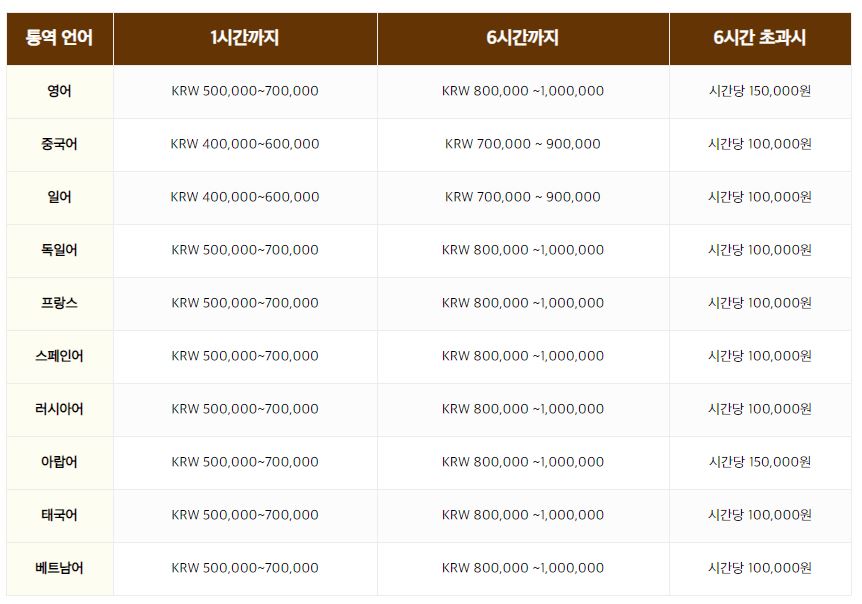
Task: Click the 독일어 row label
Action: click(x=59, y=250)
